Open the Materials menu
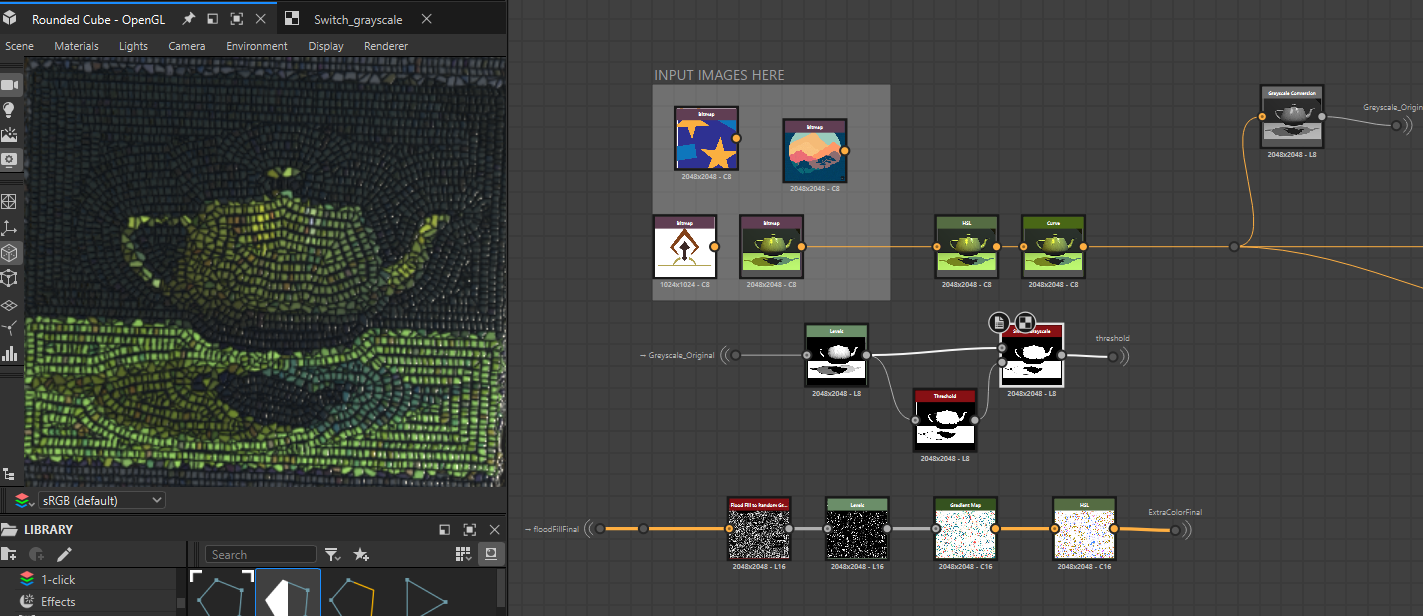The image size is (1423, 616). 76,46
